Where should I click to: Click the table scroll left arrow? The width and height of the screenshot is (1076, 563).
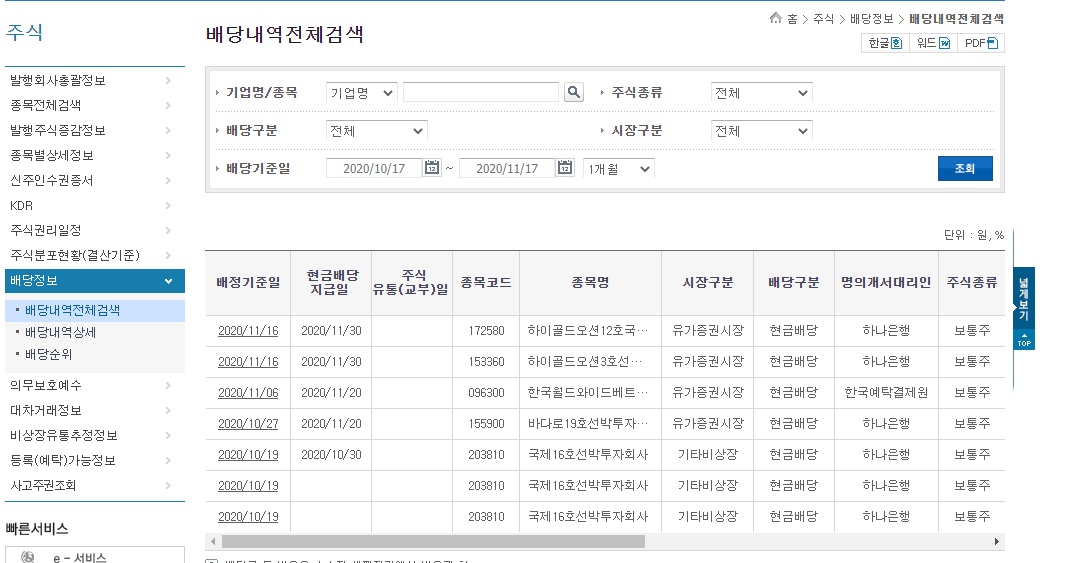coord(213,542)
